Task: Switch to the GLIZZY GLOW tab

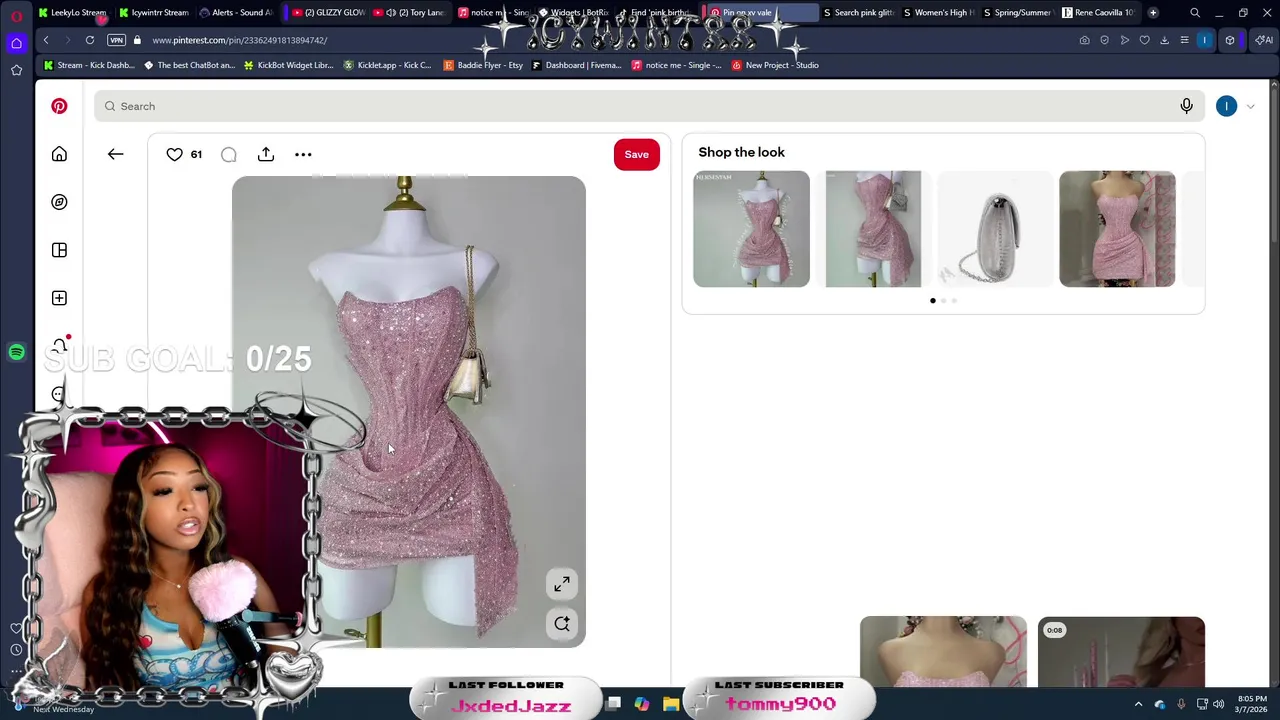Action: (327, 12)
